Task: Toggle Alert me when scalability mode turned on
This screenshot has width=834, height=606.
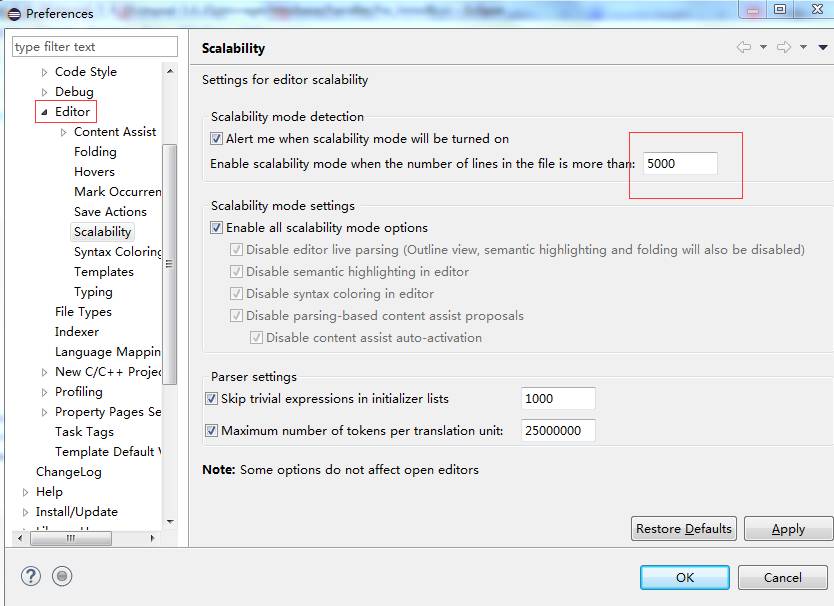Action: click(216, 139)
